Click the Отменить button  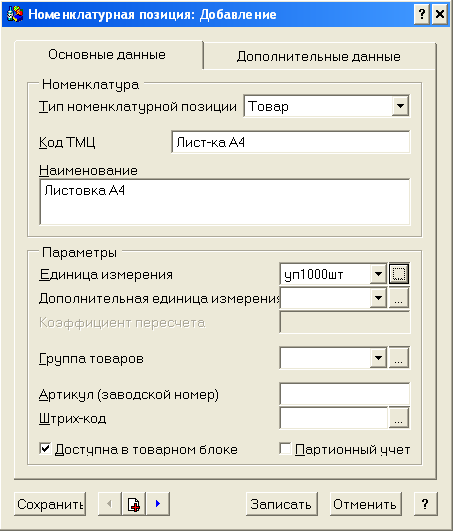pyautogui.click(x=365, y=504)
